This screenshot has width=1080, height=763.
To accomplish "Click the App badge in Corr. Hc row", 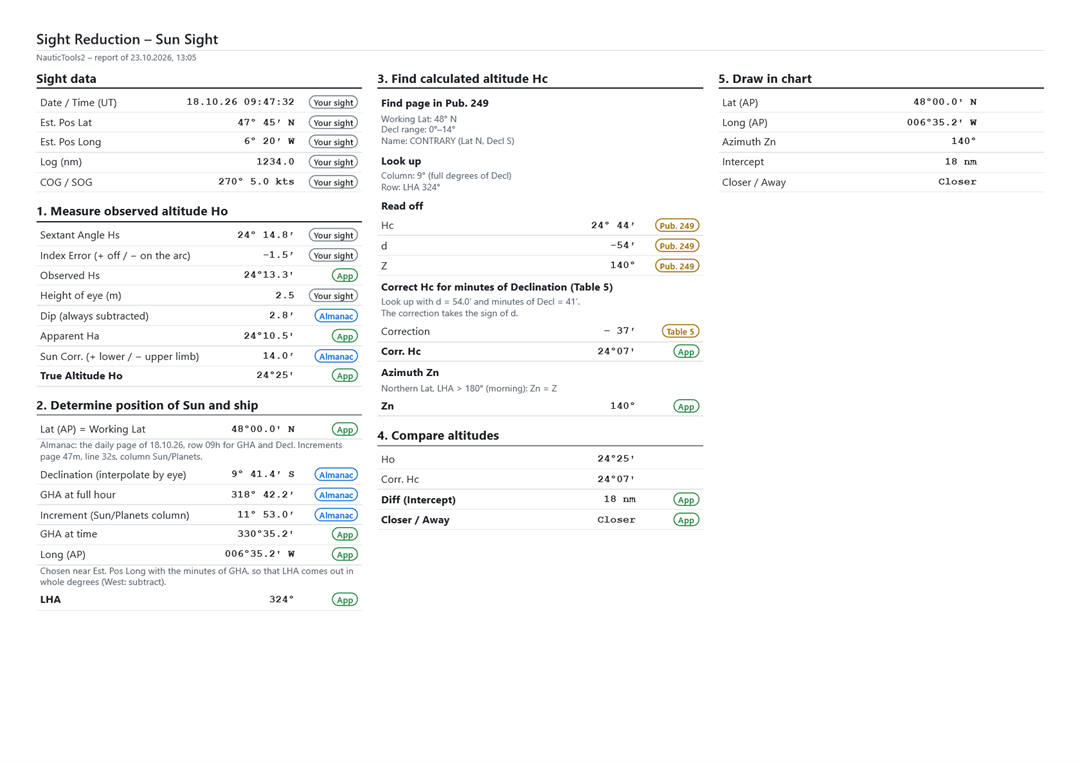I will 685,351.
